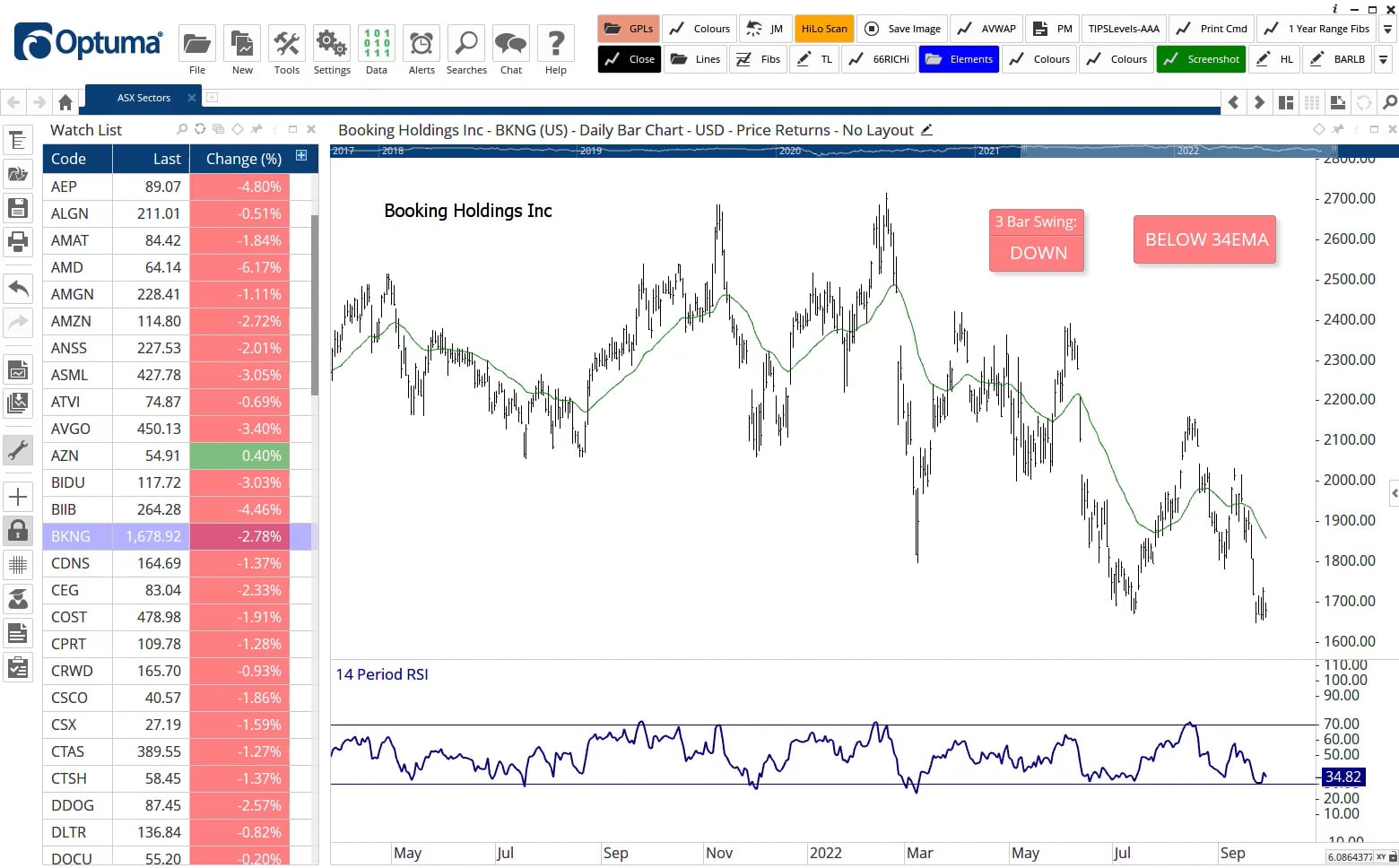Click the add column plus in Watch List header
This screenshot has width=1399, height=868.
[x=301, y=156]
